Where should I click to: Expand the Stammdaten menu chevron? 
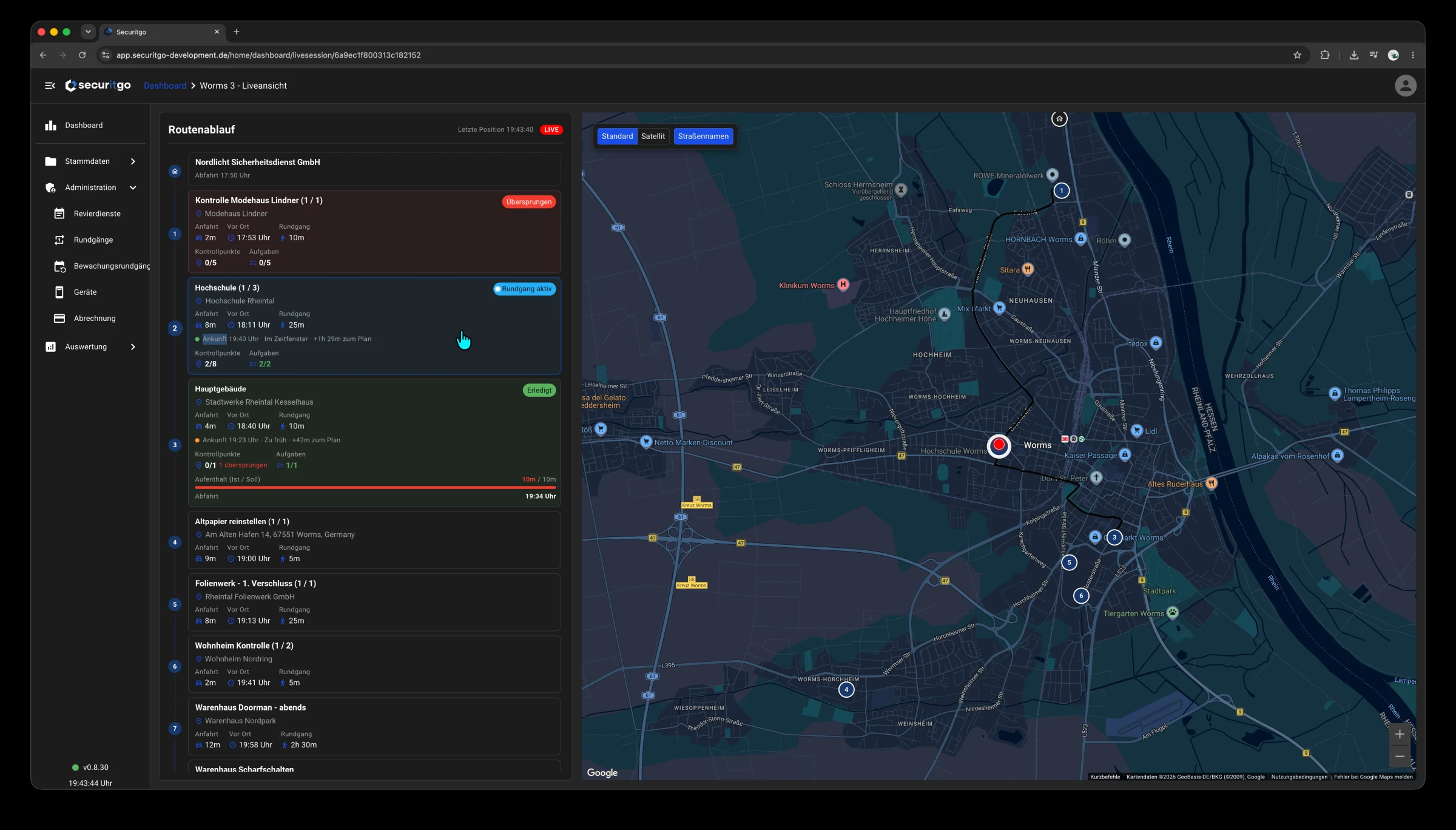(x=133, y=161)
